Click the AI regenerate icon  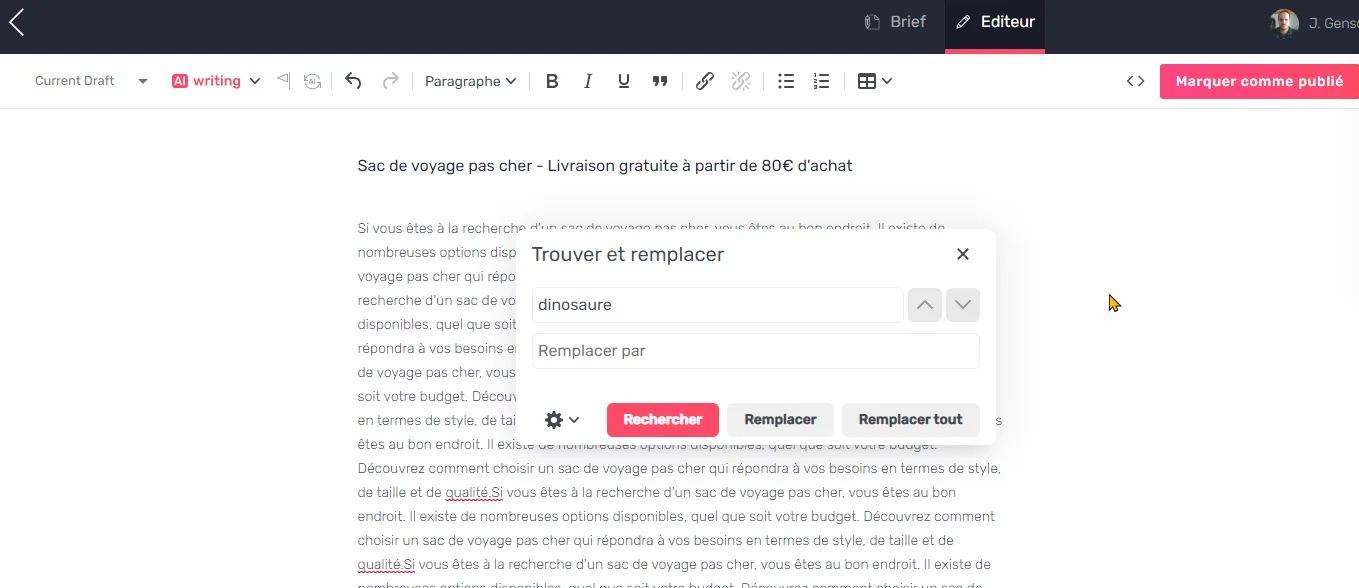313,81
